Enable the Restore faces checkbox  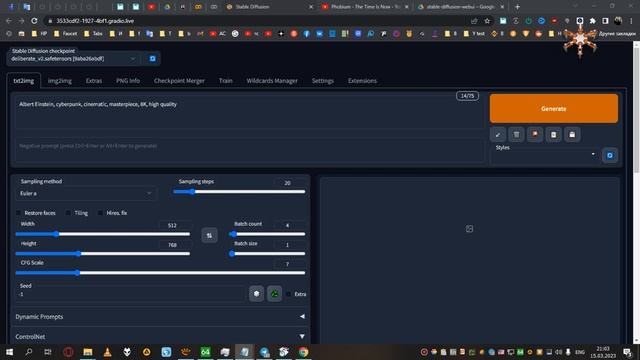point(18,213)
